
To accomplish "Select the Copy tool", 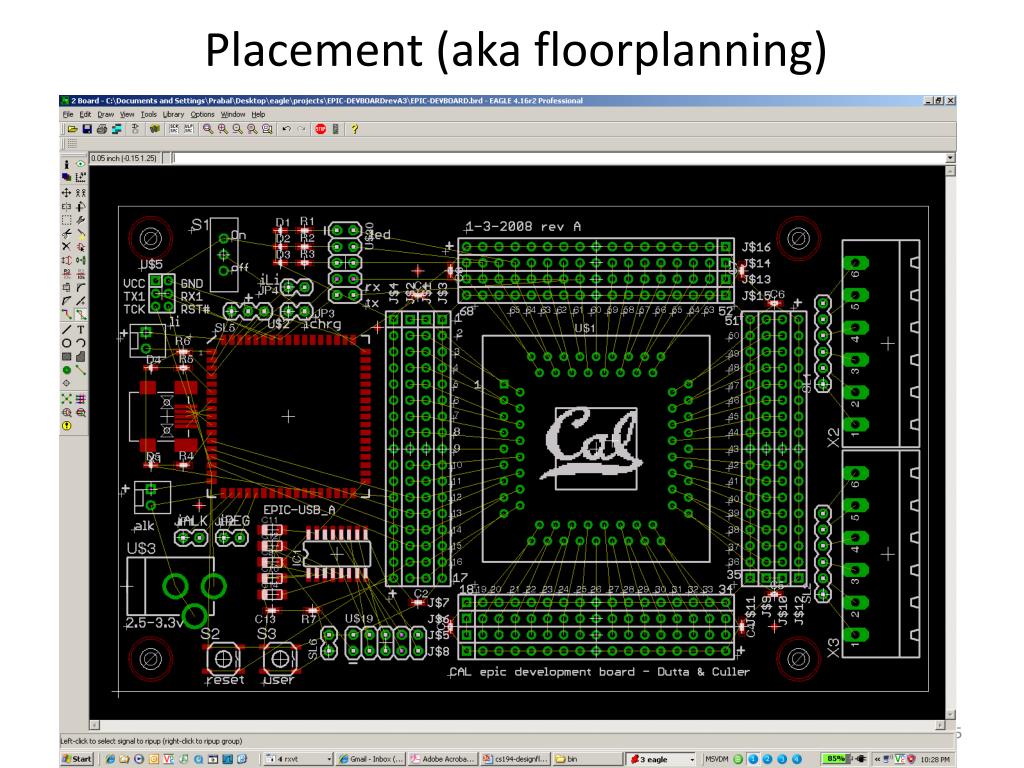I will click(x=80, y=193).
